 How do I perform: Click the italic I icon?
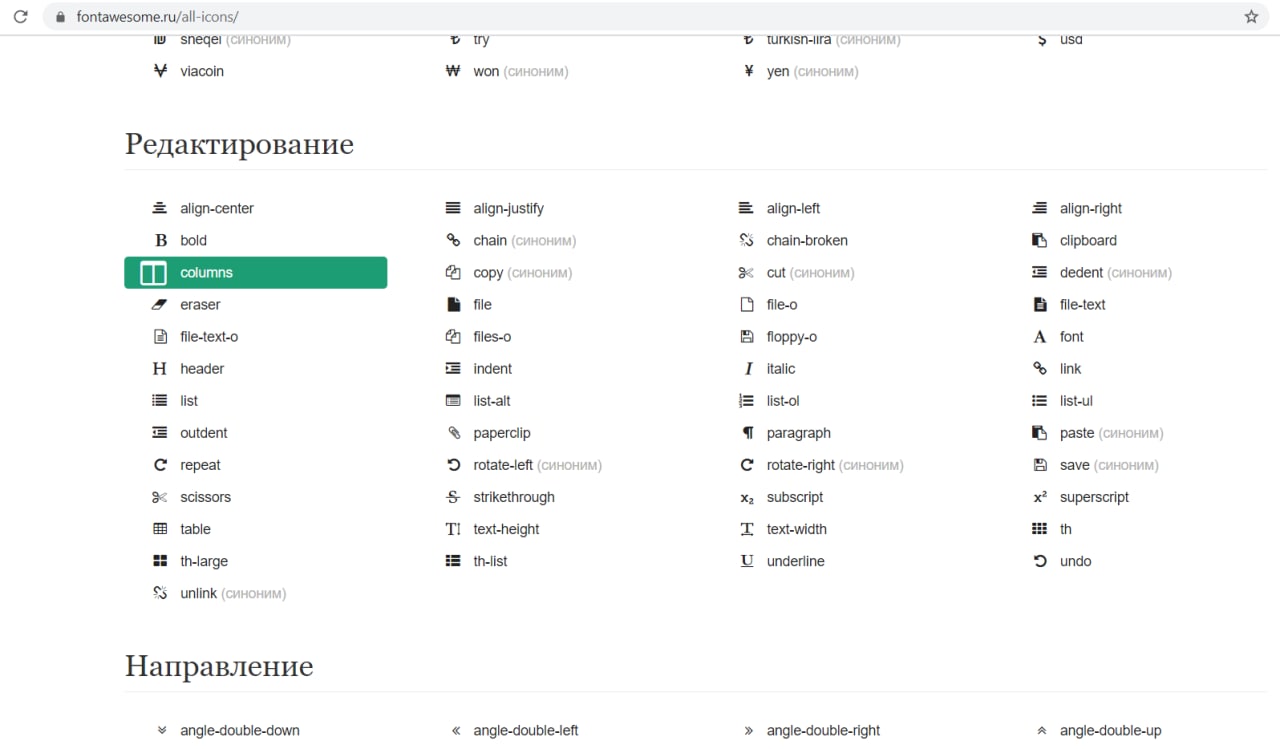748,368
